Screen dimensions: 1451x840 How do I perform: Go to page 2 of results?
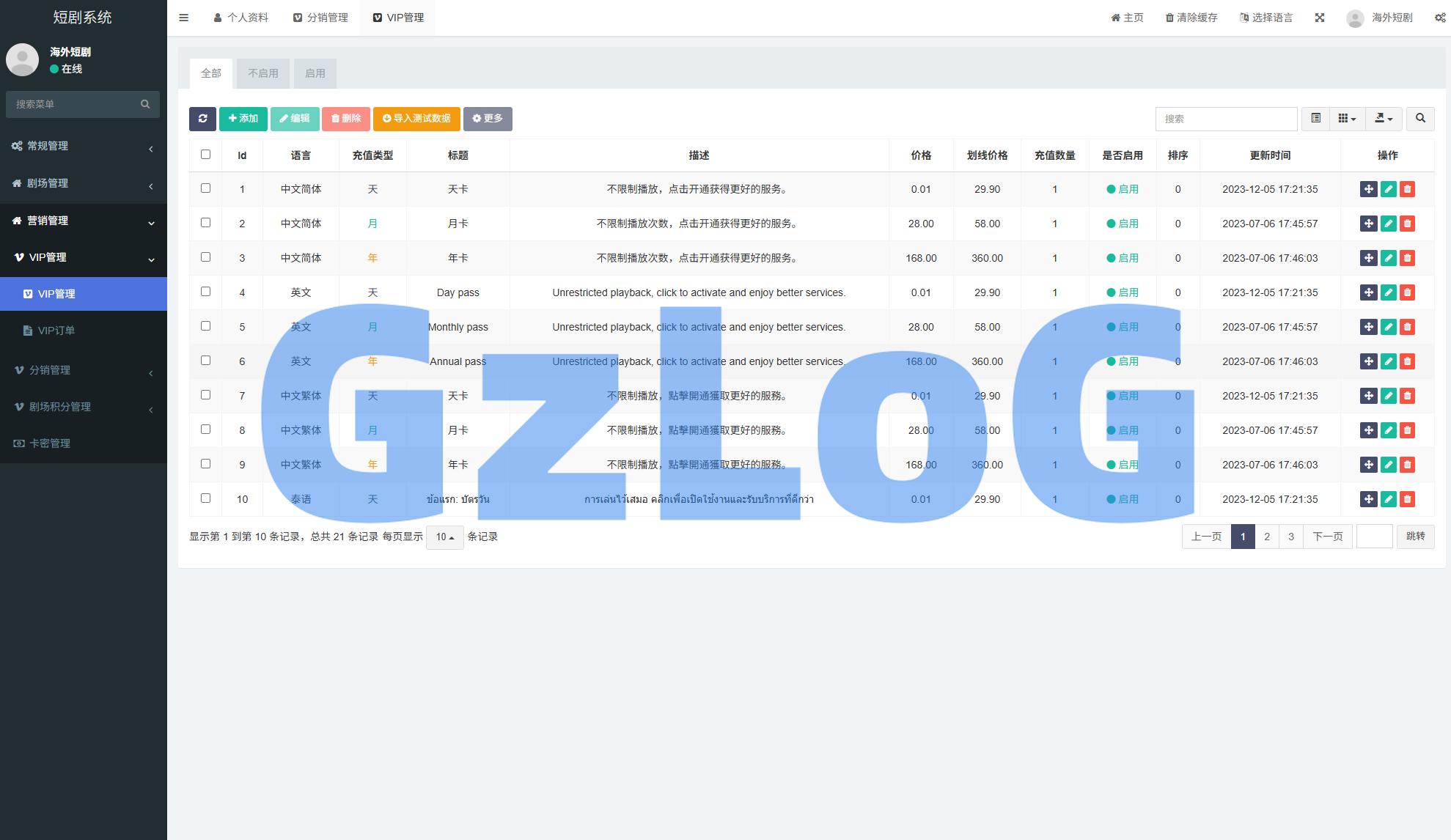(x=1267, y=537)
